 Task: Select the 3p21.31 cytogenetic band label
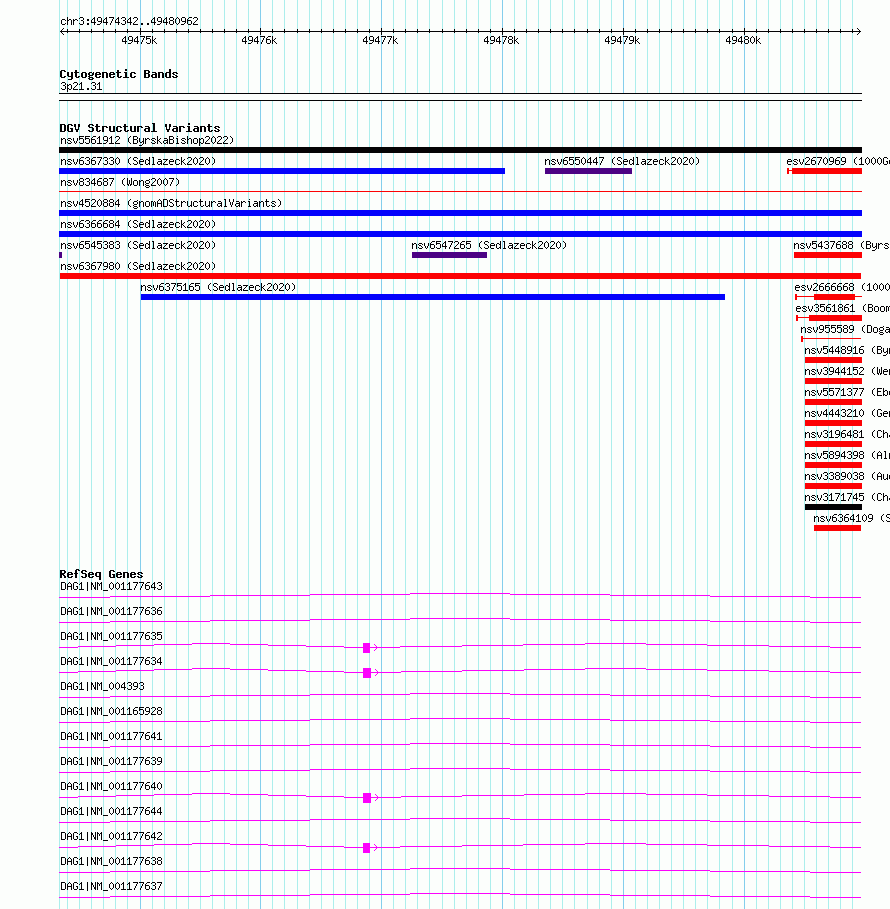(x=81, y=86)
